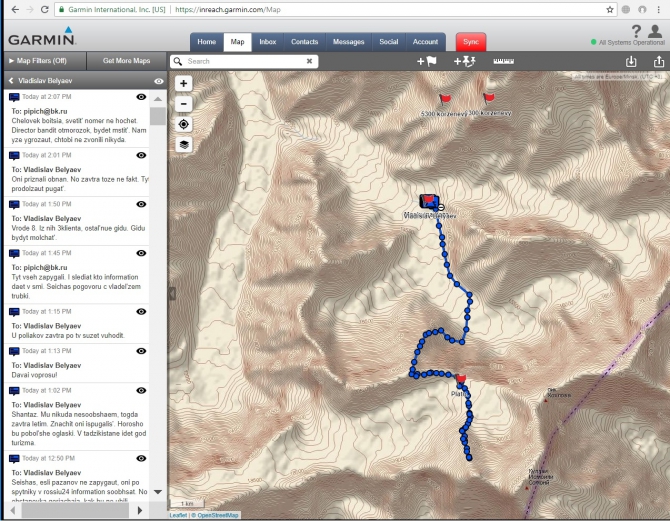Click the import download icon

point(631,61)
